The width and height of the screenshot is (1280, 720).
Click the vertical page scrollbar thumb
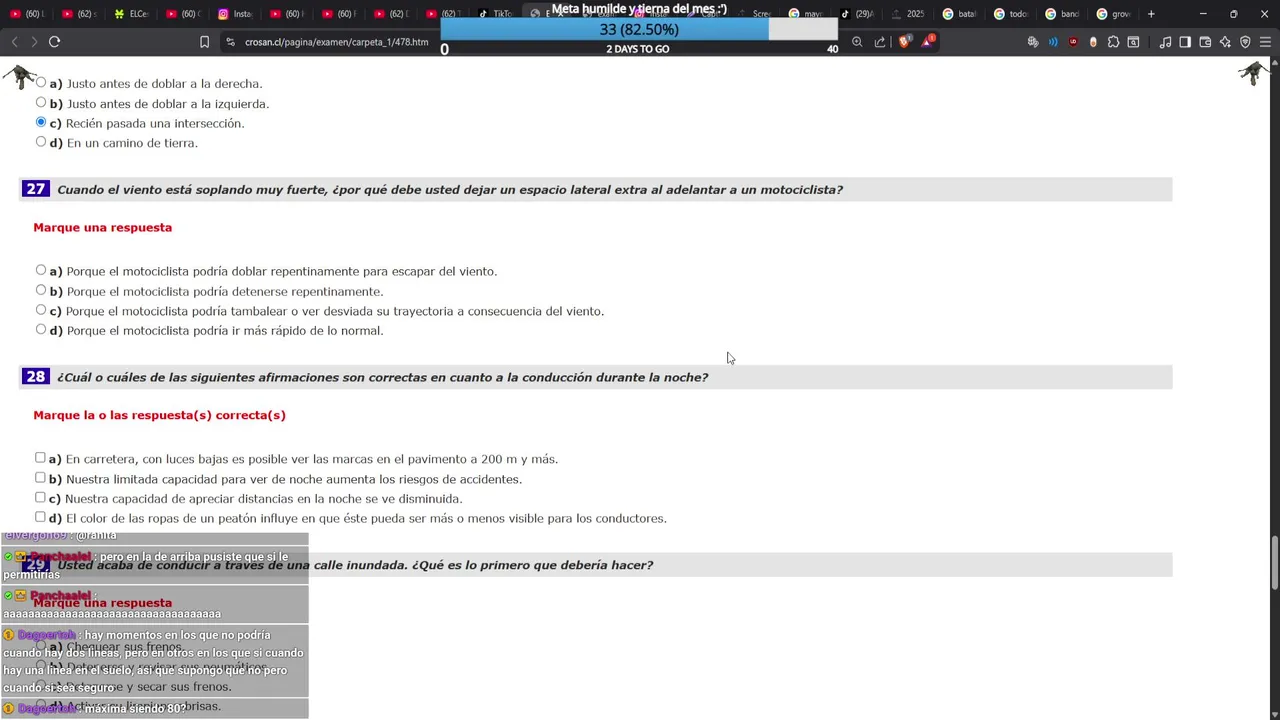(x=1274, y=562)
